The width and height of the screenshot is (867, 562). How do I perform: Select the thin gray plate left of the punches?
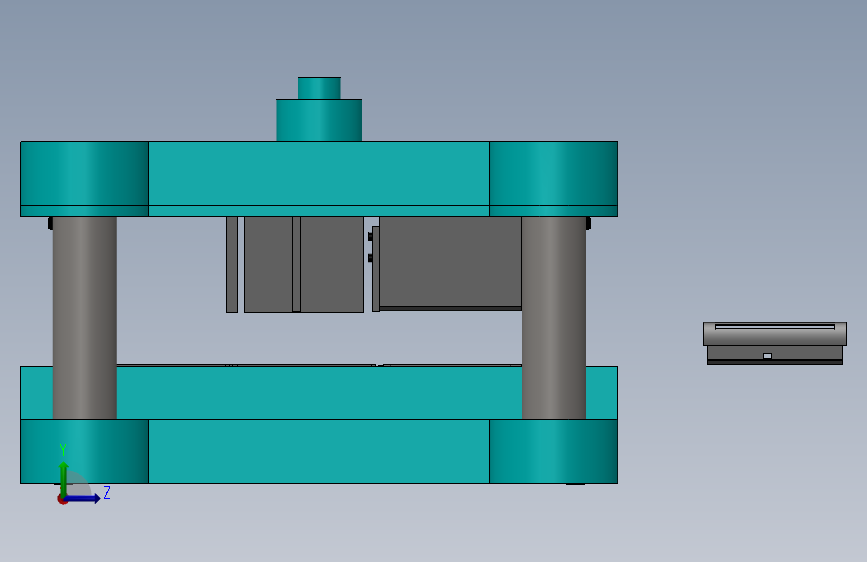[232, 264]
